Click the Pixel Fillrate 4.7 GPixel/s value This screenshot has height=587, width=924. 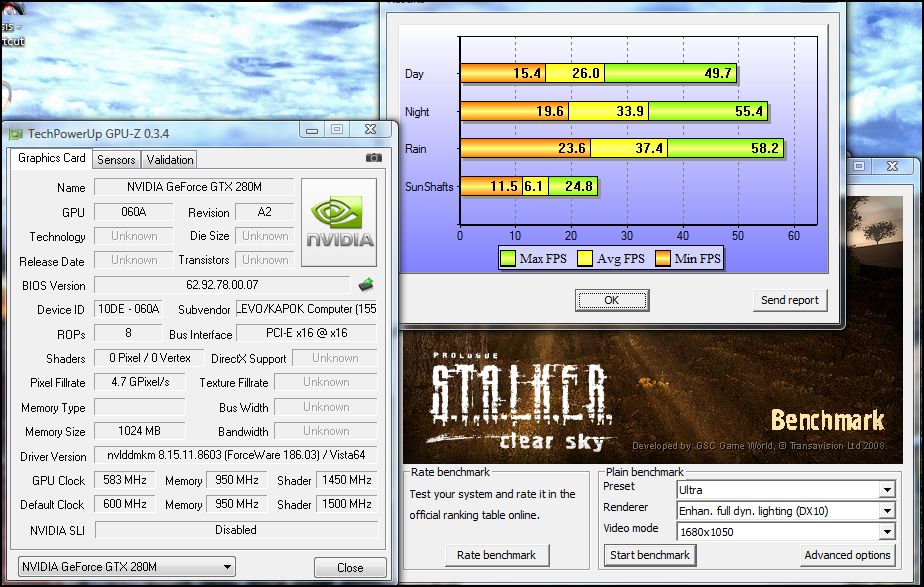[x=140, y=382]
